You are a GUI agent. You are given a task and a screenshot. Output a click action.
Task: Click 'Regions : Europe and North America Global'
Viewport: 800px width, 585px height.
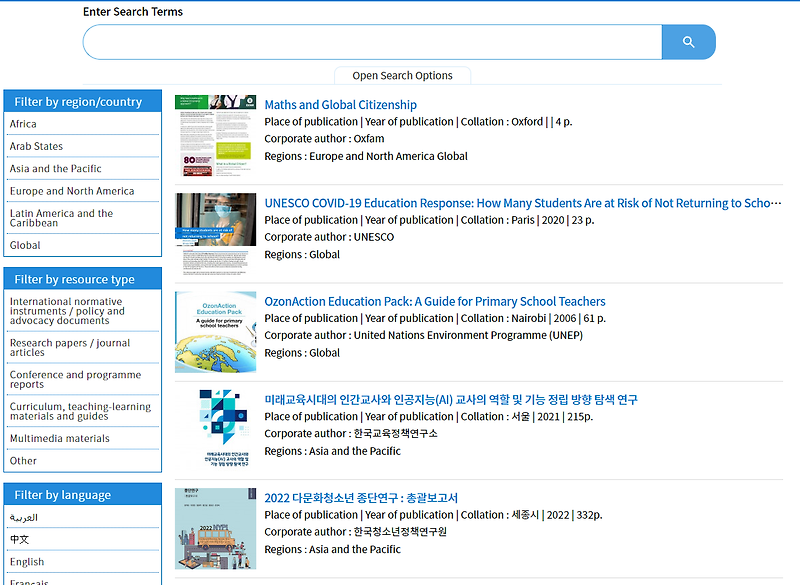click(x=366, y=156)
